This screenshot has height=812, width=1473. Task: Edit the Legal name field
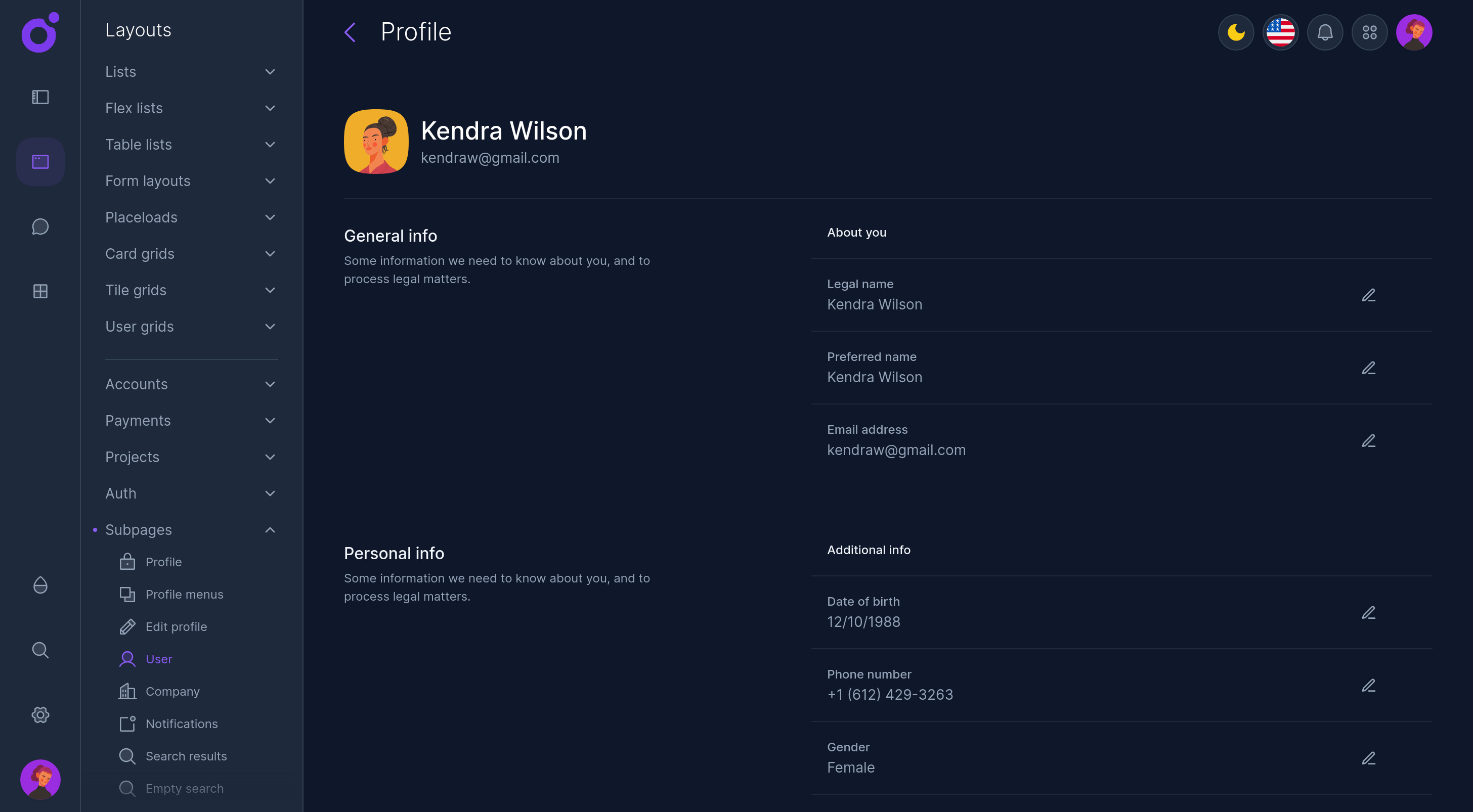[x=1368, y=295]
